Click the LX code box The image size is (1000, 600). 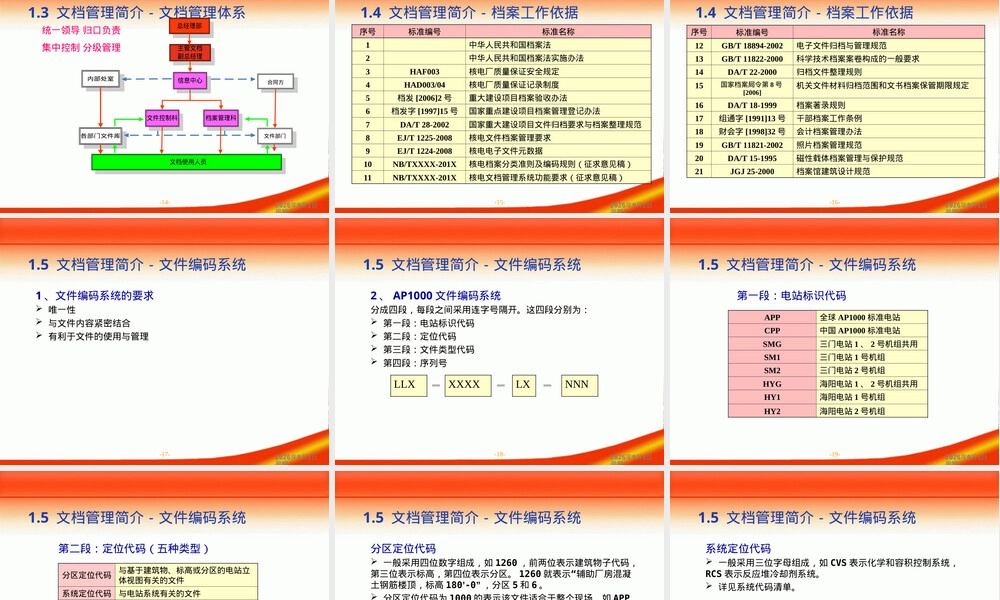click(524, 385)
